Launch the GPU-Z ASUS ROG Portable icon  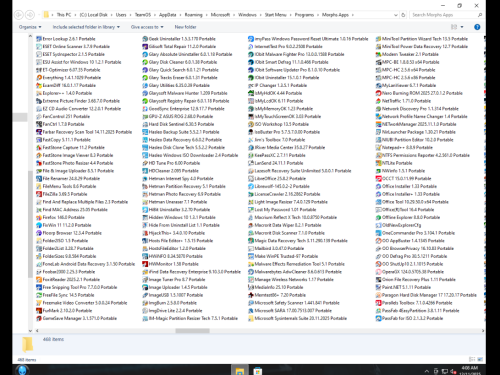pos(145,116)
